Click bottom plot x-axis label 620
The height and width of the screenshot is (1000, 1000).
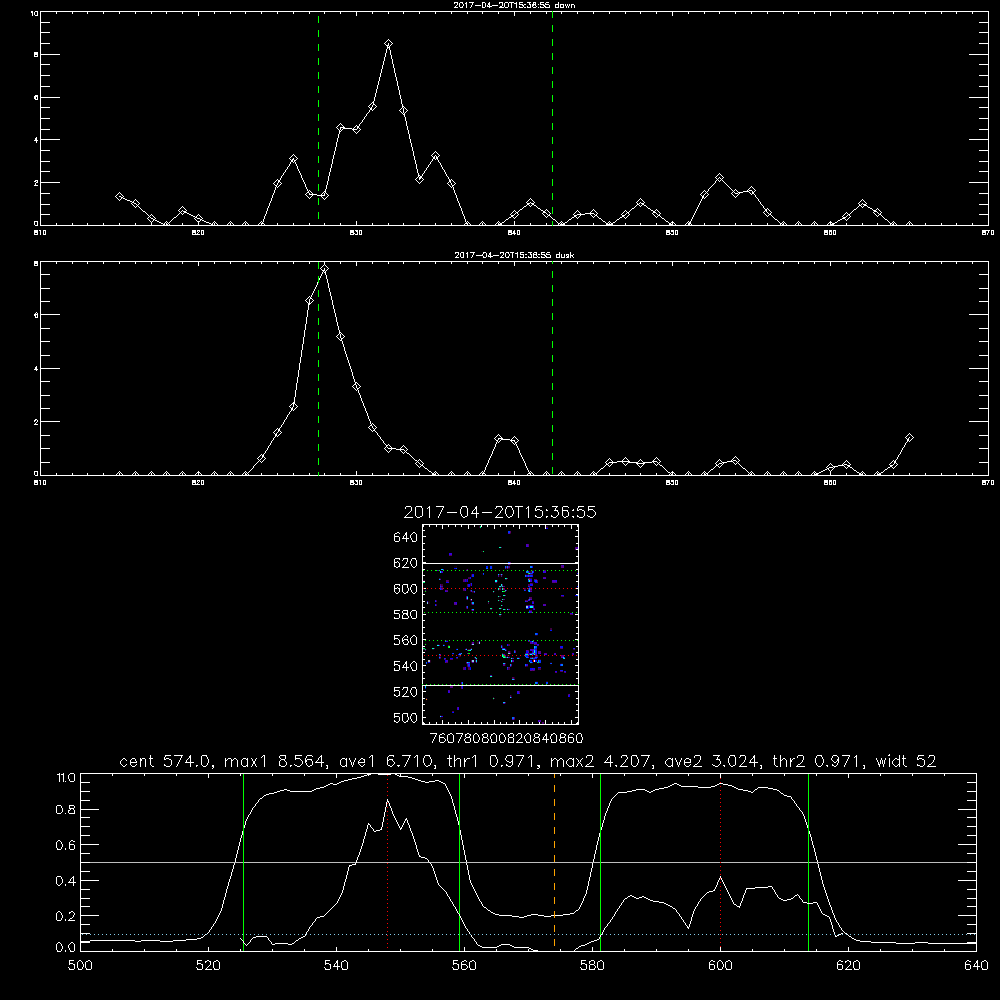(848, 966)
